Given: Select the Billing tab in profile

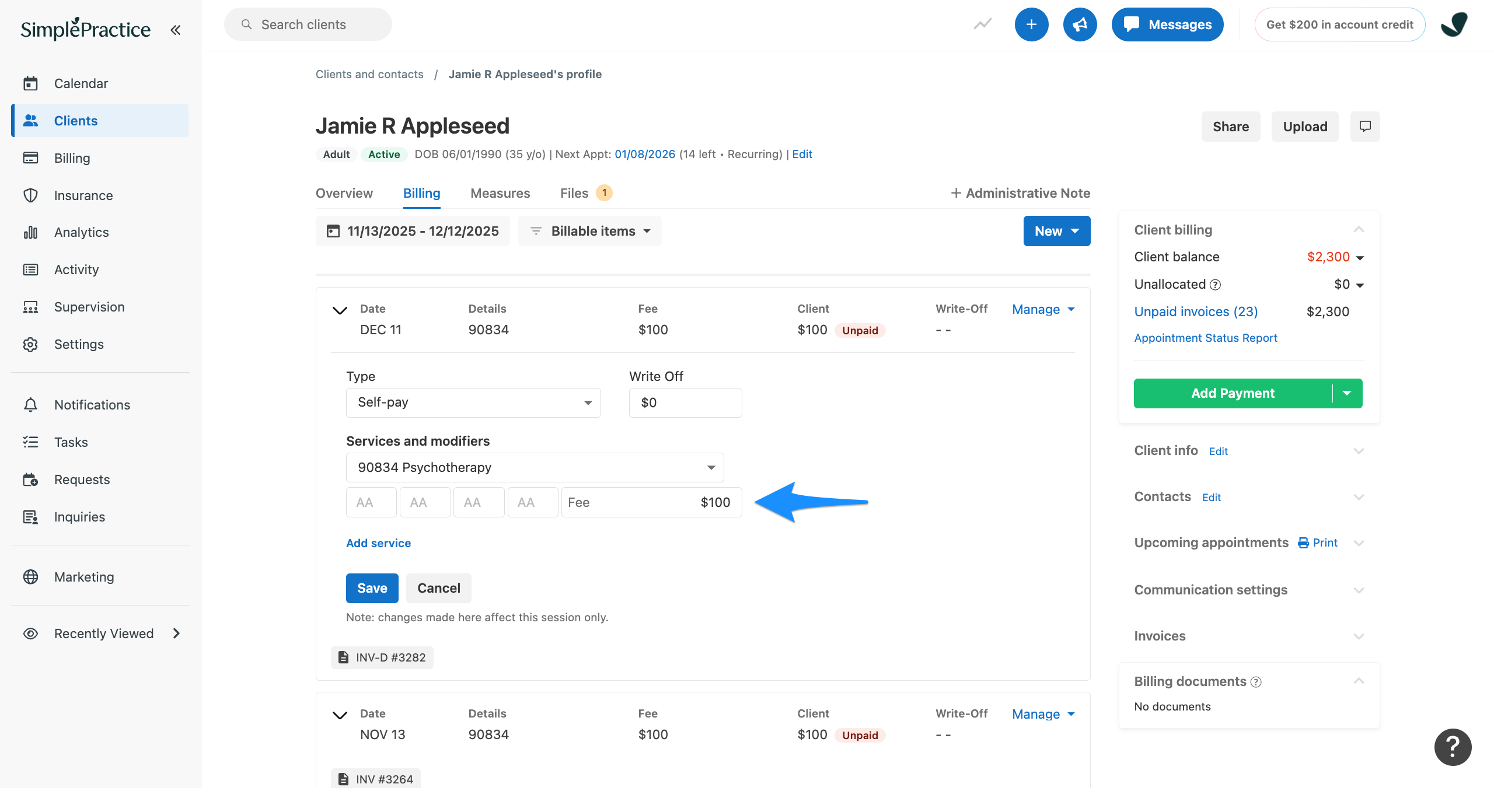Looking at the screenshot, I should (x=421, y=193).
